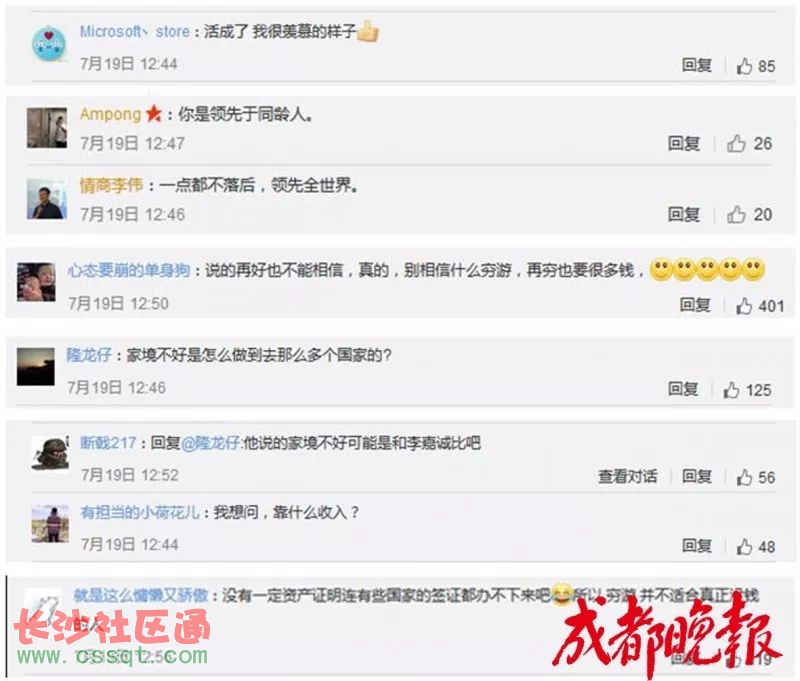Like 断戟217's reply with 56 likes
This screenshot has height=681, width=800.
point(756,477)
